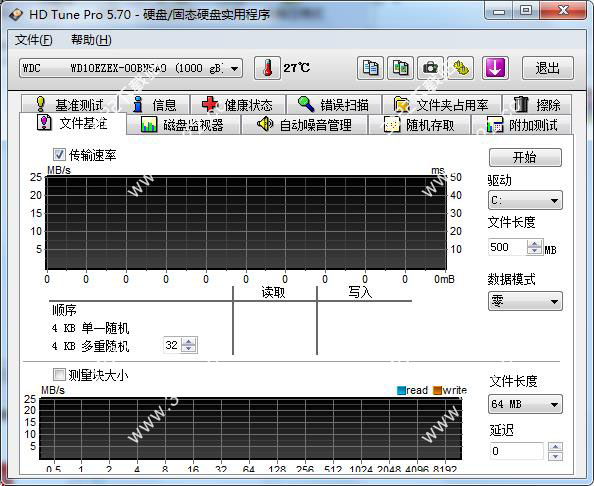The width and height of the screenshot is (594, 486).
Task: Click the 读取 read column header
Action: click(273, 292)
